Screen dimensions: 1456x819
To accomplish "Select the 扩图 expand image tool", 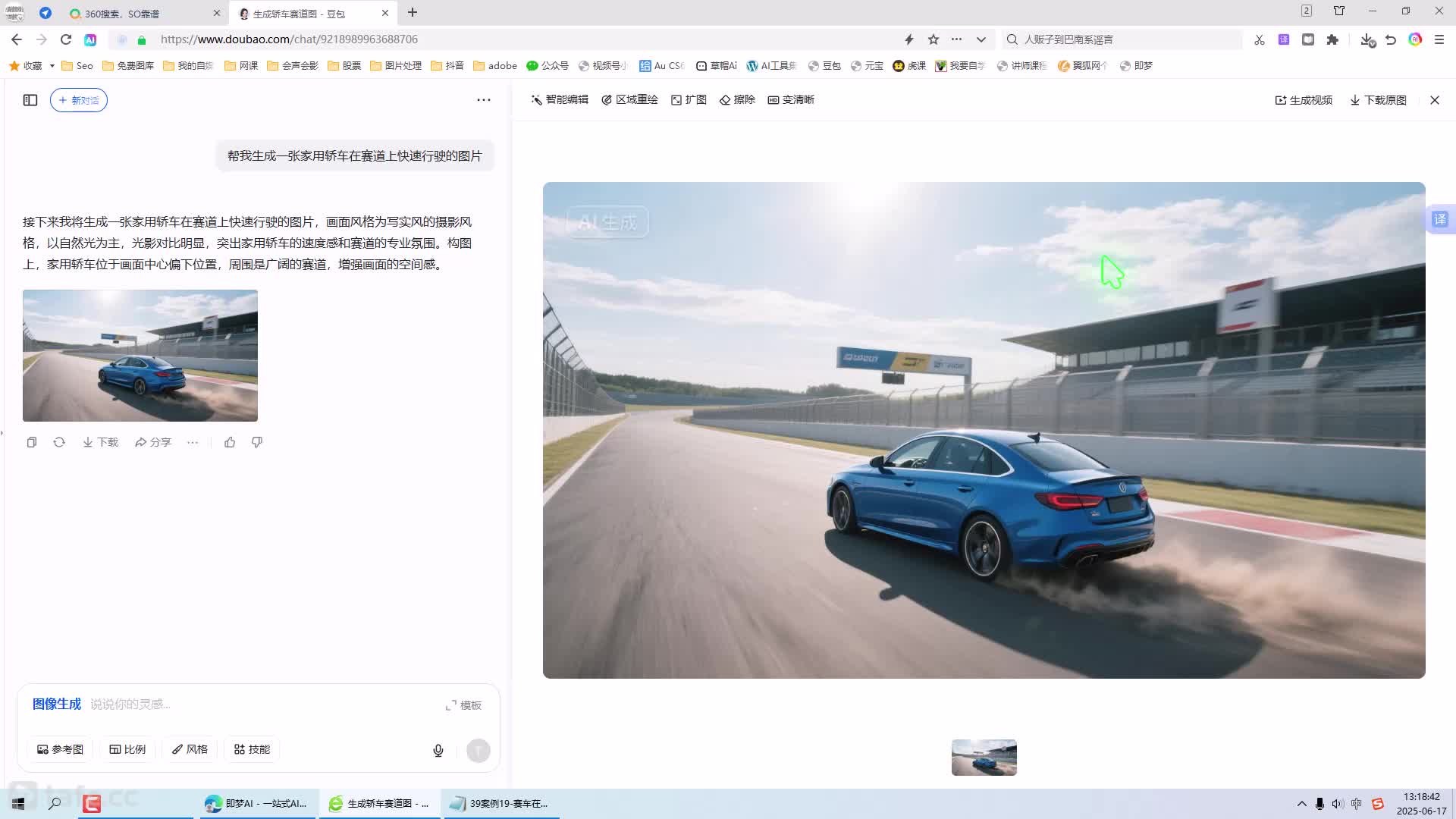I will tap(689, 100).
